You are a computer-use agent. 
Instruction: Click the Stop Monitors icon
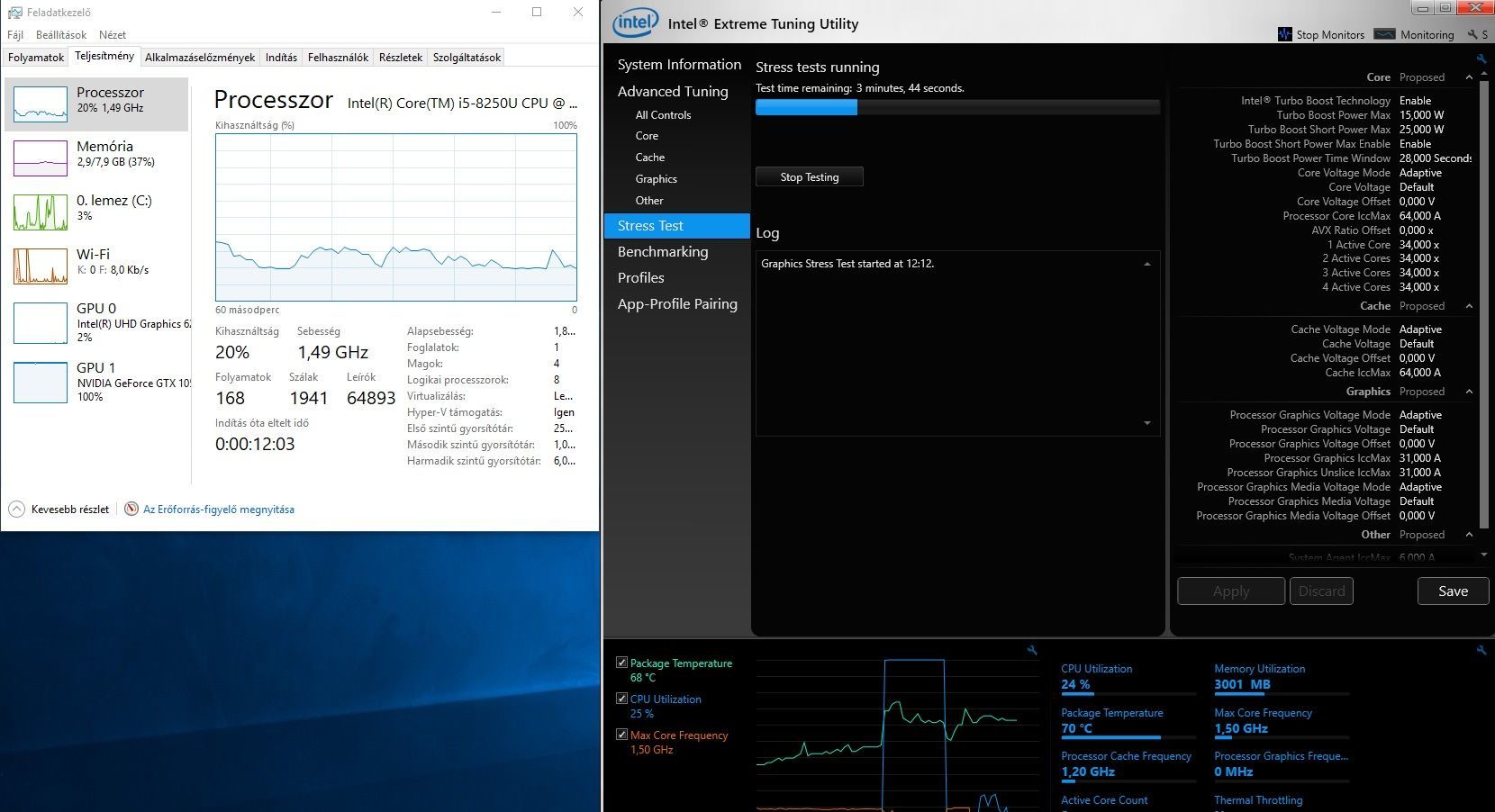pos(1285,34)
